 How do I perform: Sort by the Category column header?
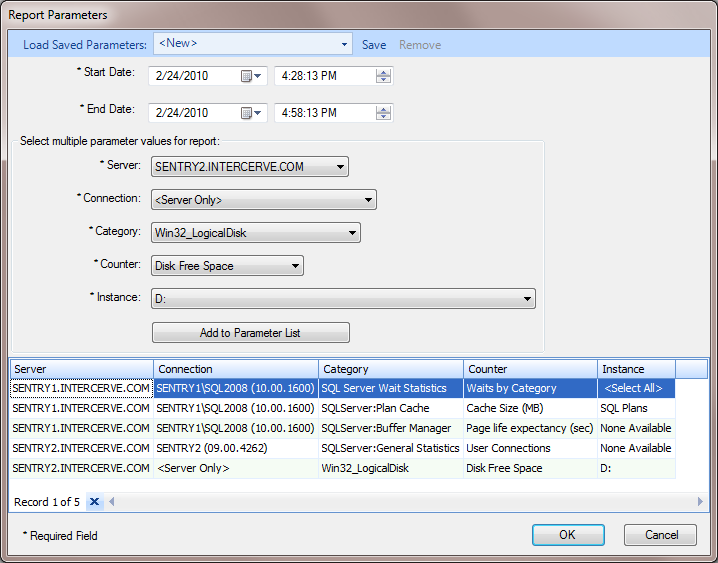pyautogui.click(x=391, y=369)
